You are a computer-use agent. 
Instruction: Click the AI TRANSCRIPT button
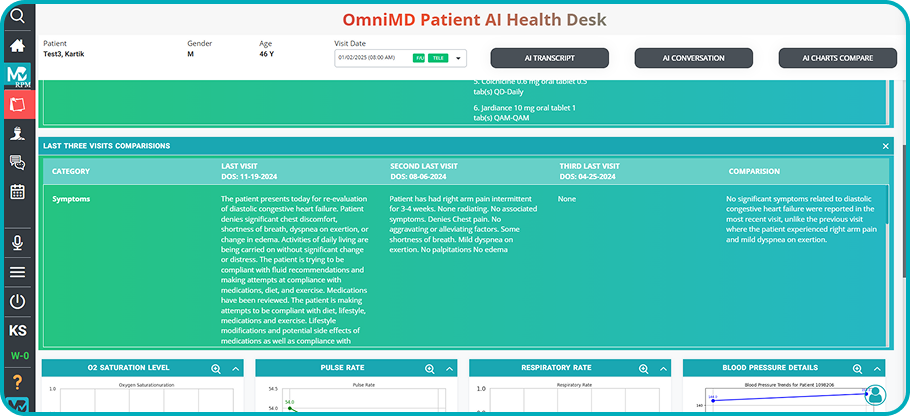point(550,58)
